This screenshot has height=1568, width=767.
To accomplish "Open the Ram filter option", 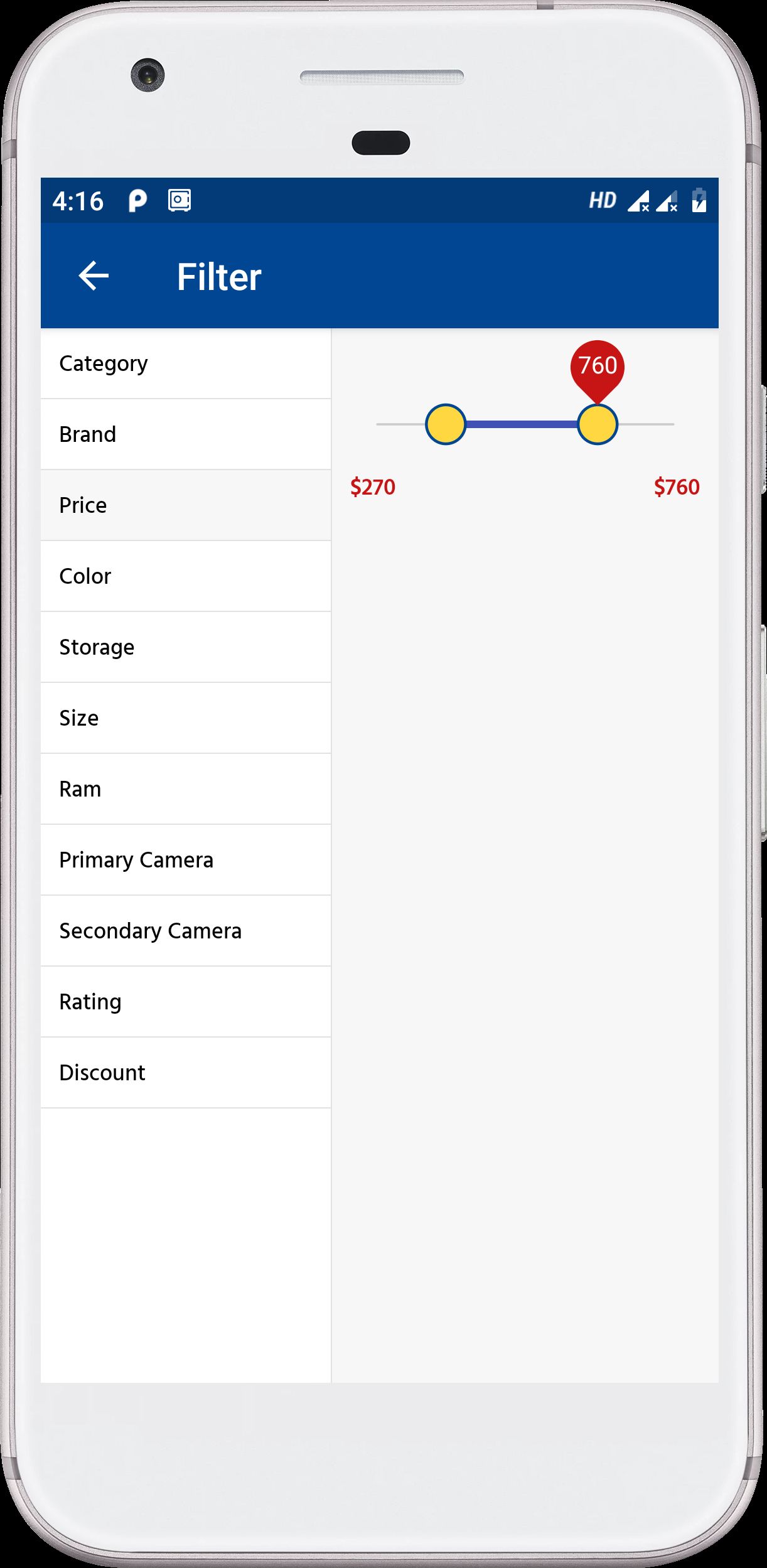I will coord(186,789).
